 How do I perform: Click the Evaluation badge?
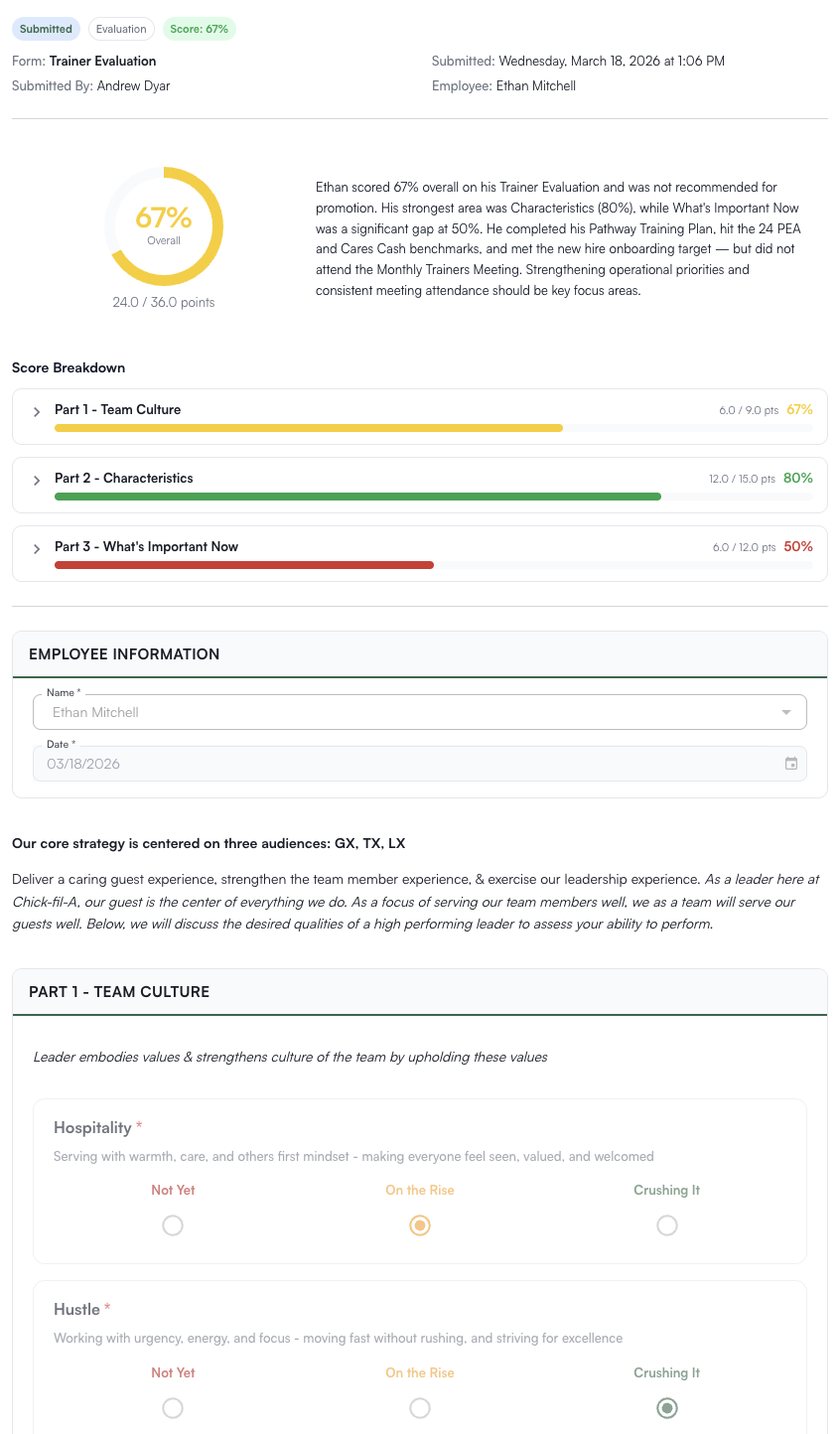click(x=121, y=29)
